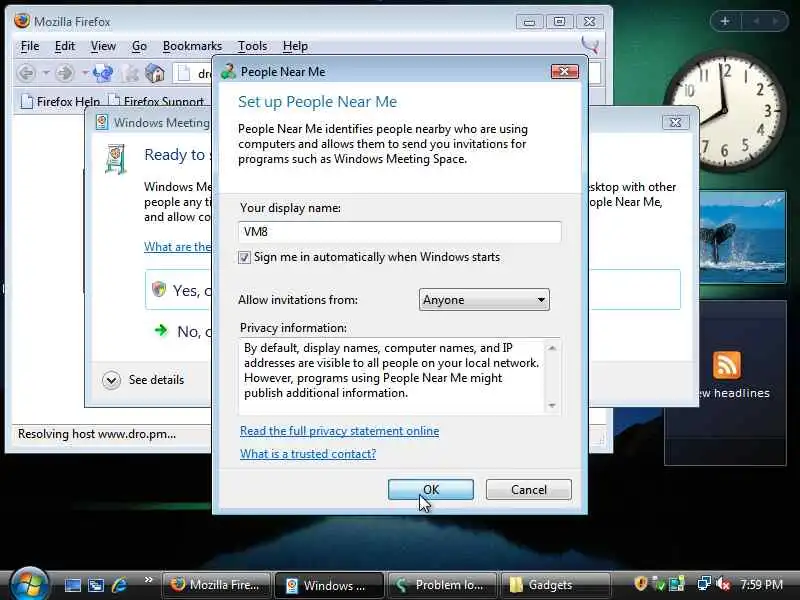Open the Windows Start orb
800x600 pixels.
(x=29, y=584)
